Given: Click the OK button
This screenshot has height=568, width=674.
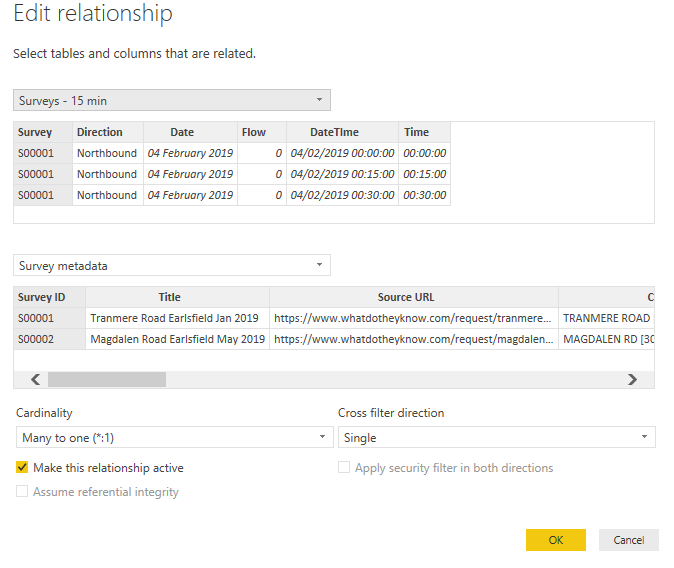Looking at the screenshot, I should click(555, 540).
